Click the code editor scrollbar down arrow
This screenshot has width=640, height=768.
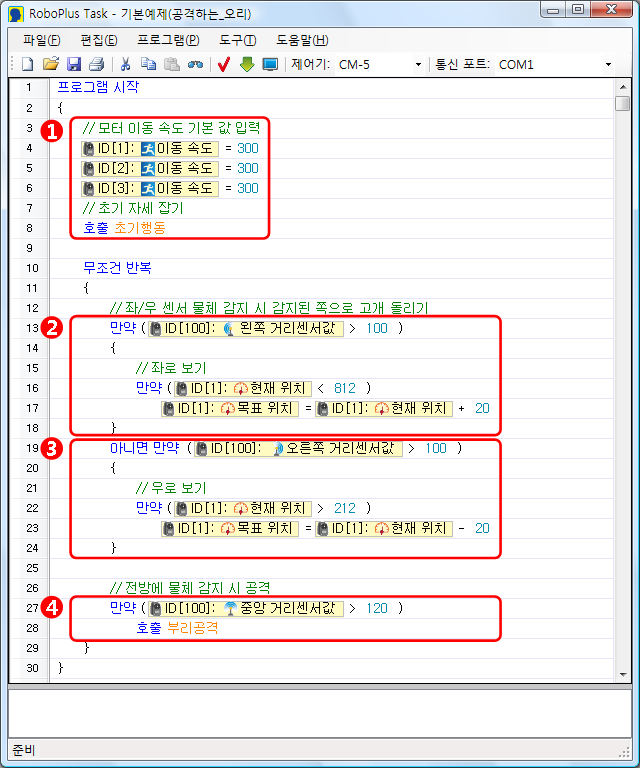(x=622, y=674)
